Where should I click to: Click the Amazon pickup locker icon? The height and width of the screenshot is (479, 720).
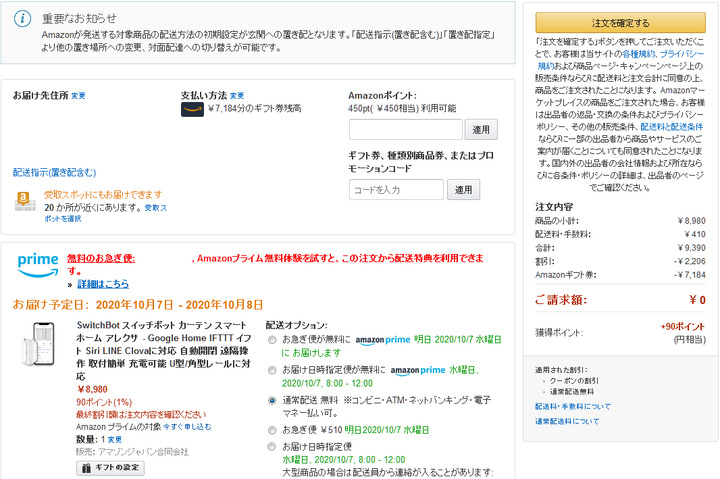coord(25,200)
